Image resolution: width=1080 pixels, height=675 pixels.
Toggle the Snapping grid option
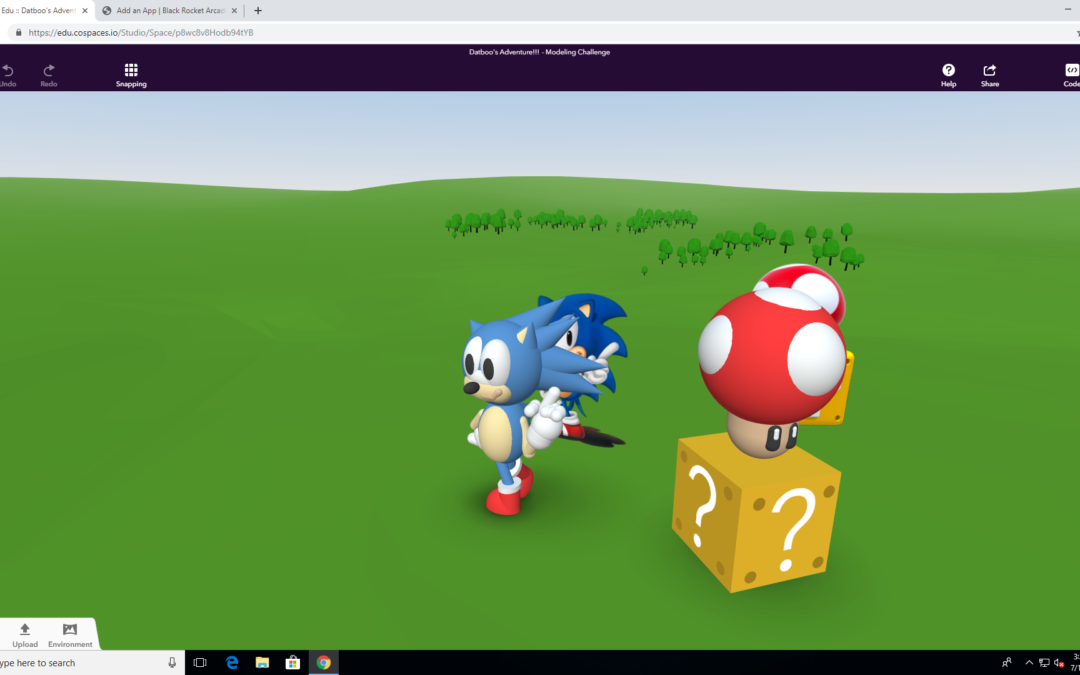[x=131, y=75]
